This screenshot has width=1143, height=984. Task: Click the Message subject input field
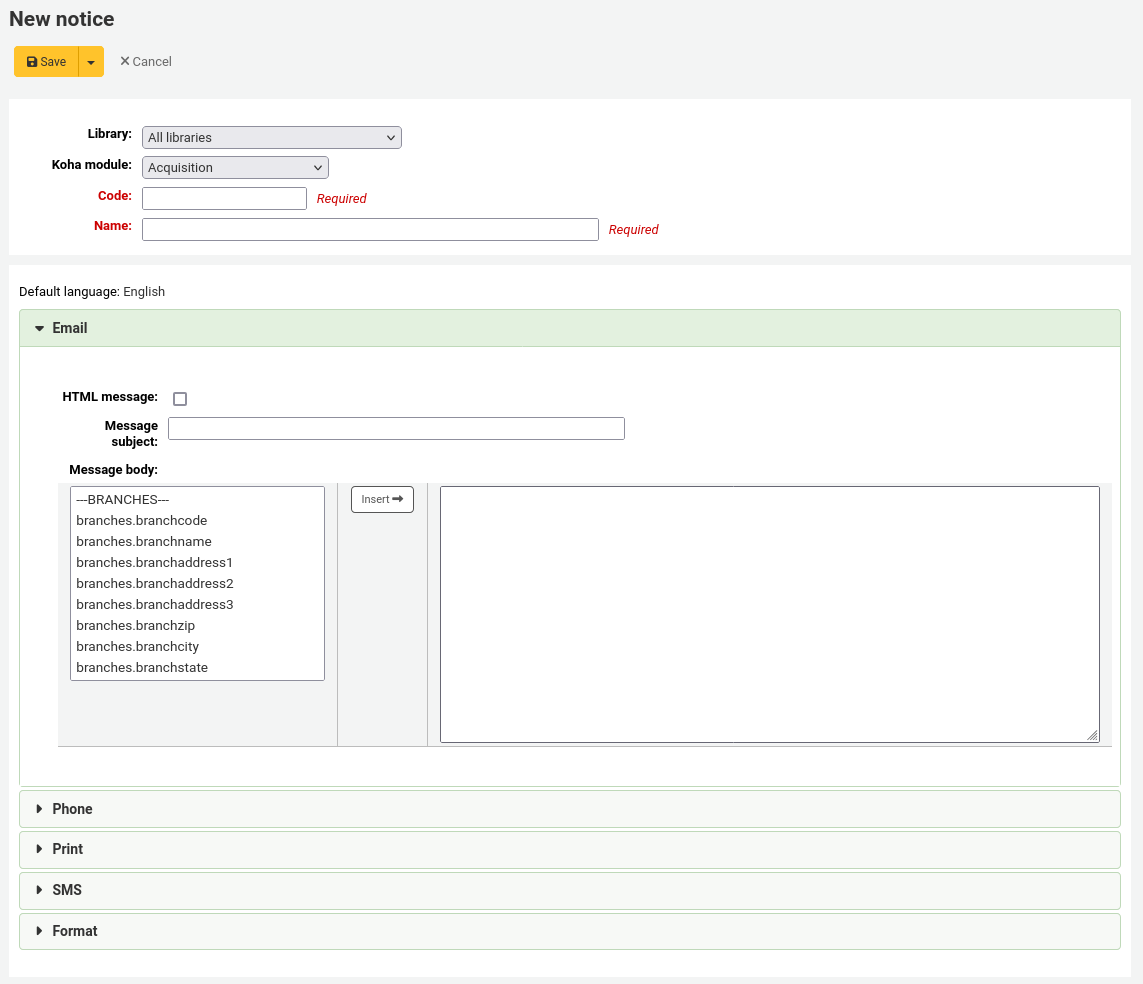click(x=396, y=428)
